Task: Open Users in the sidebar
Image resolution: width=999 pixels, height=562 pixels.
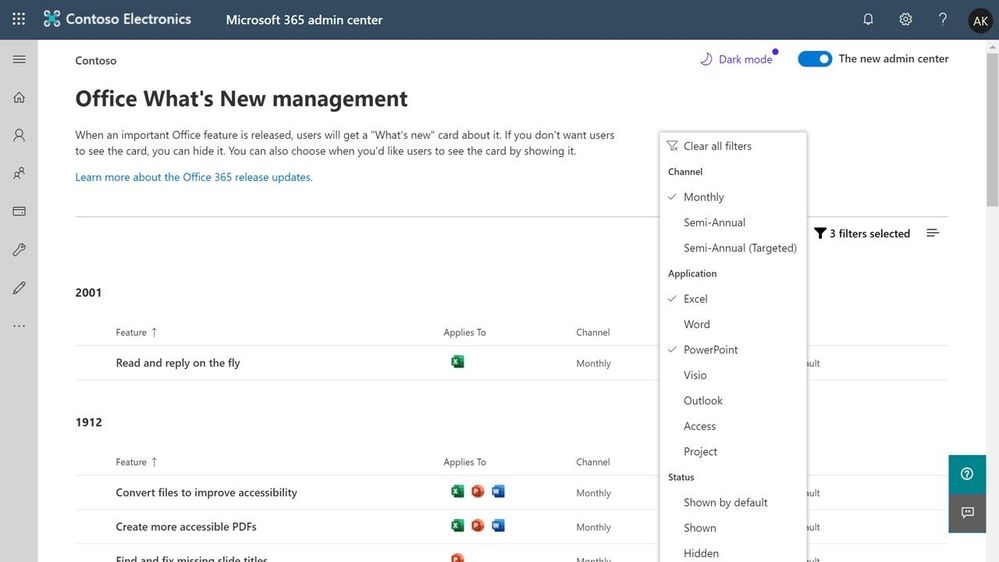Action: [x=19, y=135]
